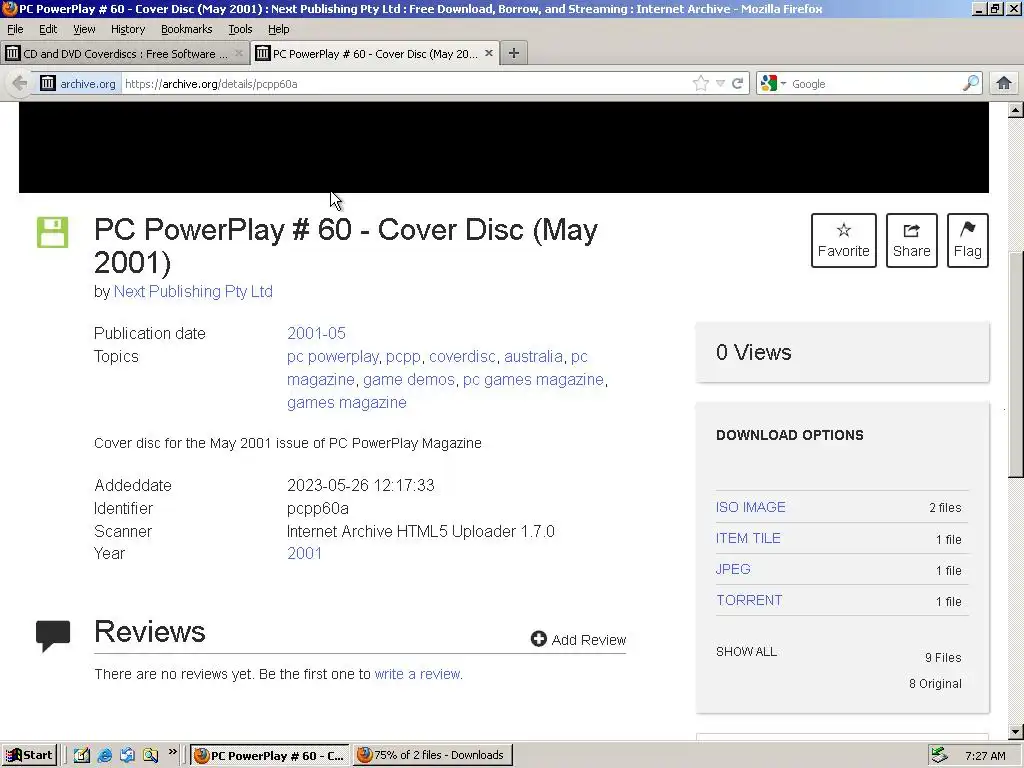The width and height of the screenshot is (1024, 768).
Task: Download the JPEG file
Action: coord(733,569)
